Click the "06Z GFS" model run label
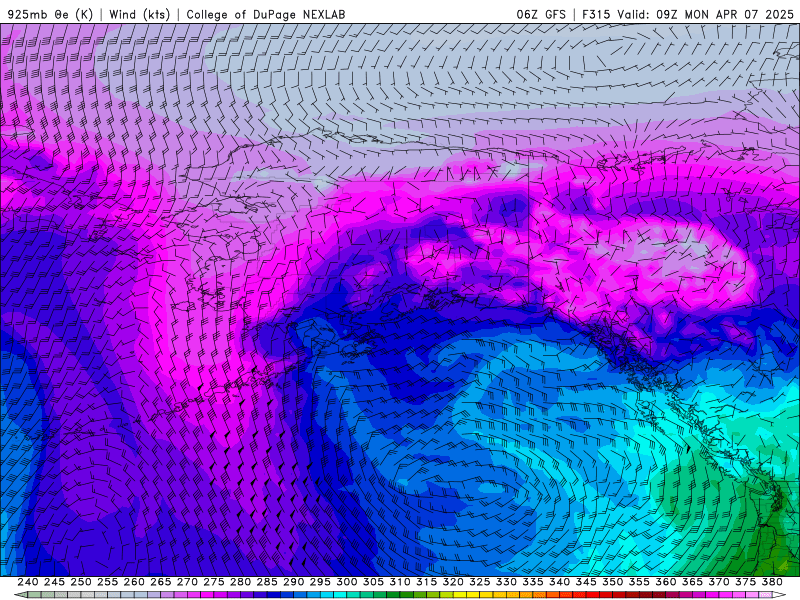This screenshot has height=600, width=800. point(541,14)
